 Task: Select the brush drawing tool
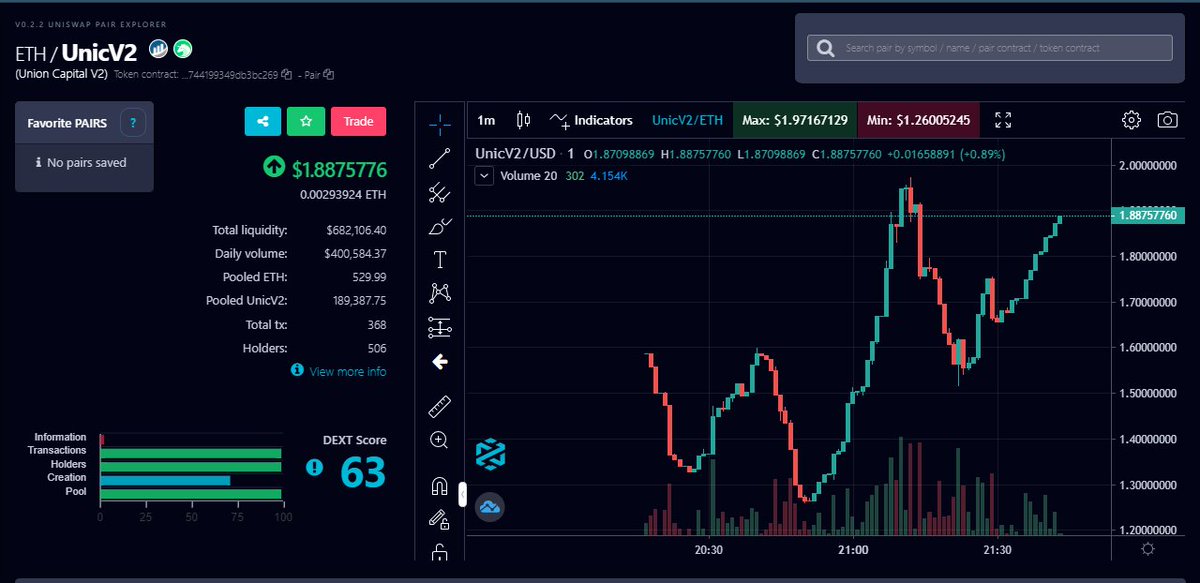tap(439, 226)
